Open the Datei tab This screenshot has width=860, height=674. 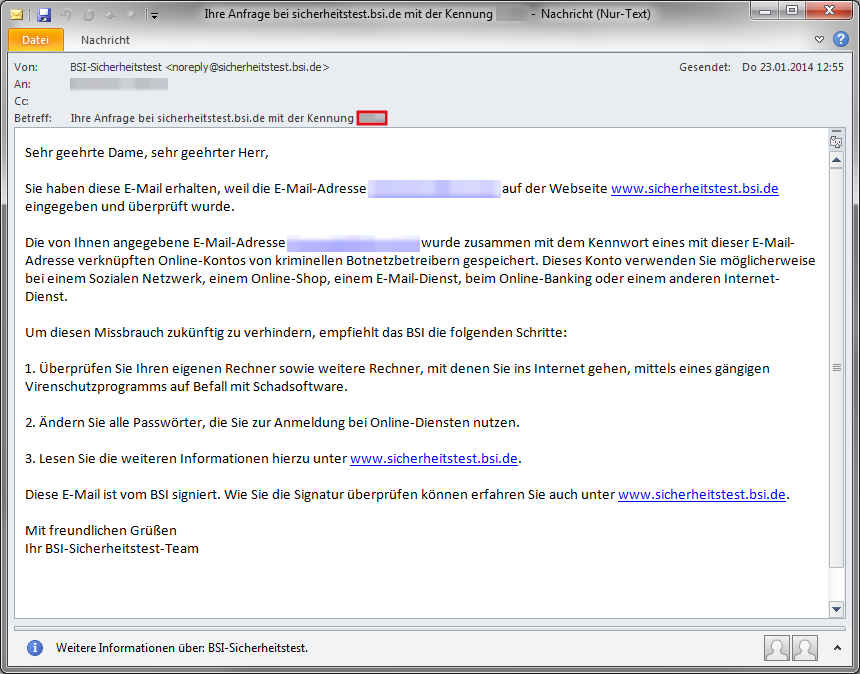35,40
